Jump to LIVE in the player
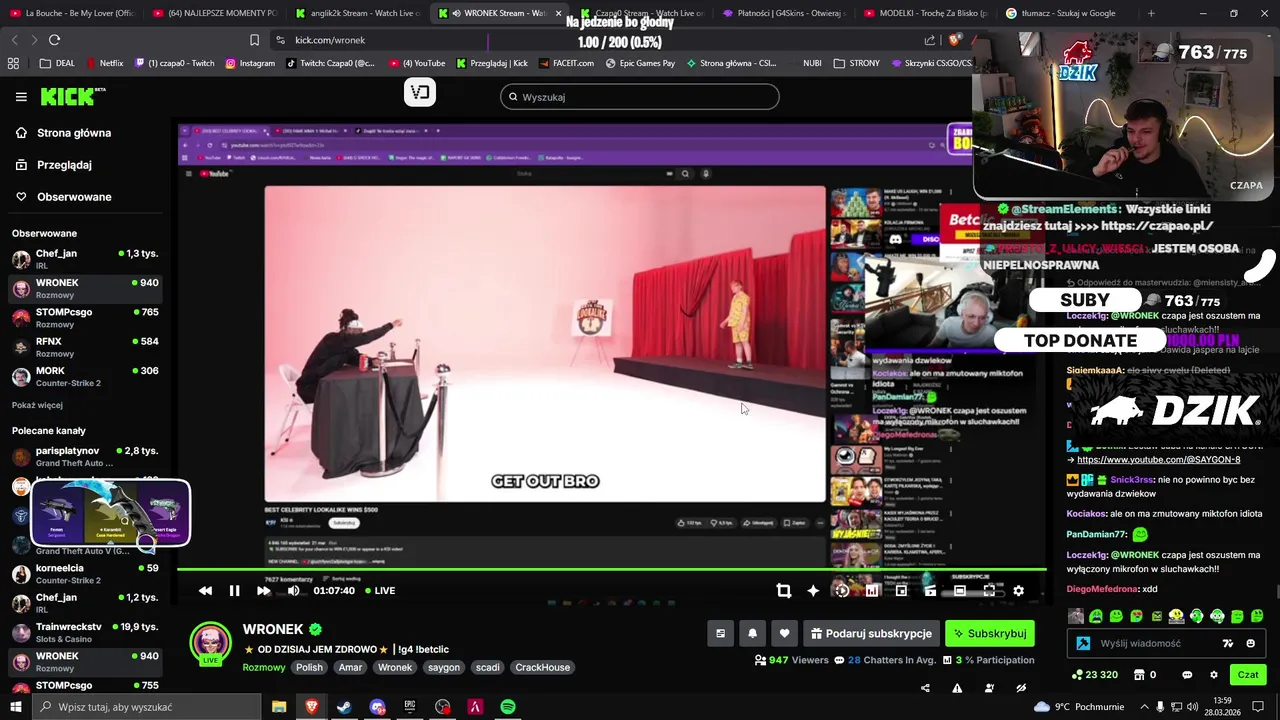This screenshot has height=720, width=1280. point(380,591)
